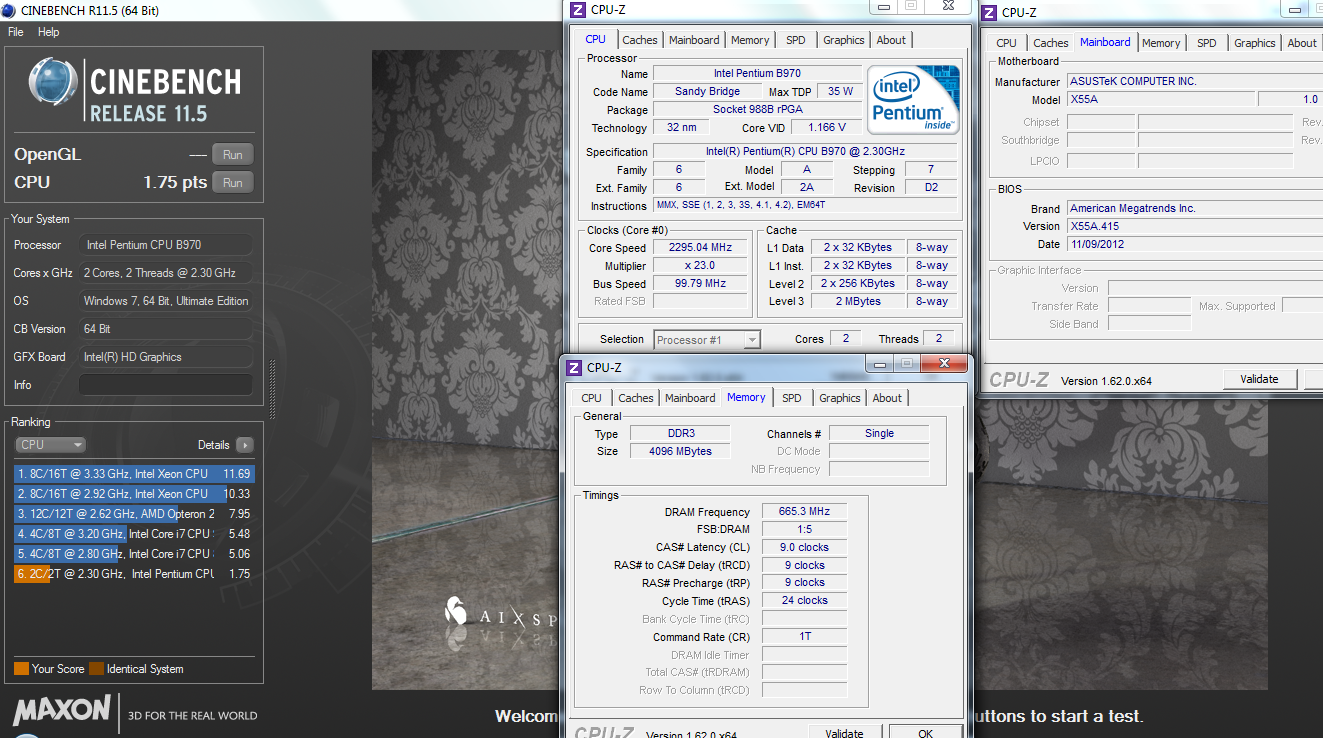The width and height of the screenshot is (1323, 738).
Task: Open About tab in top CPU-Z window
Action: pos(891,40)
